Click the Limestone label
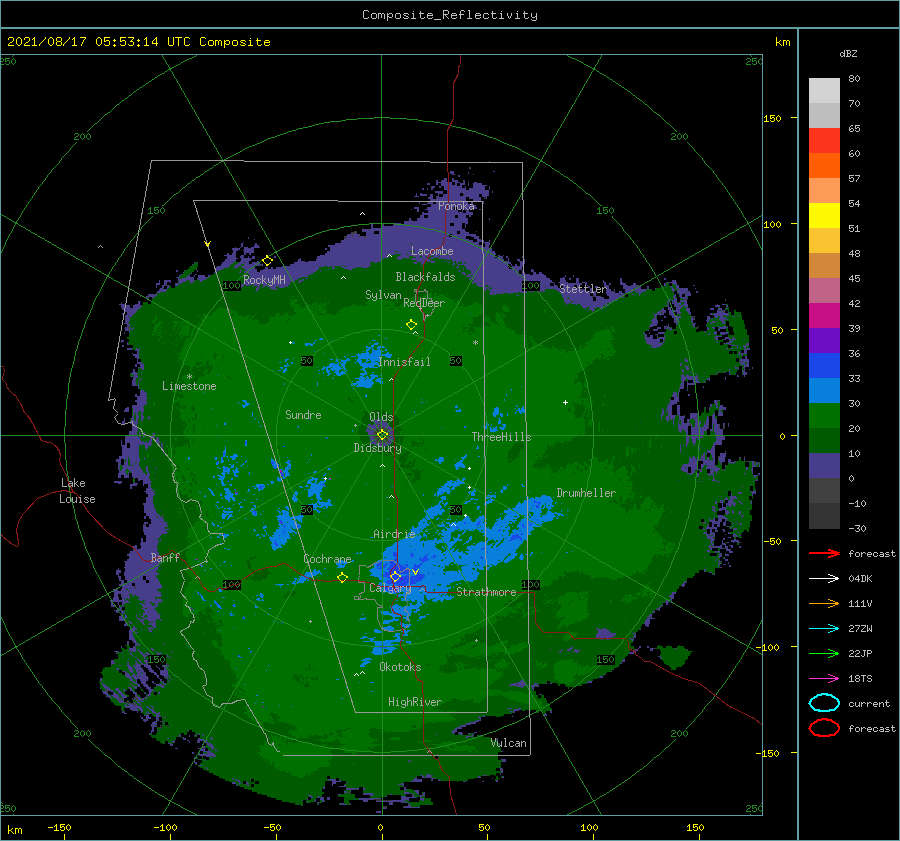 [x=189, y=386]
